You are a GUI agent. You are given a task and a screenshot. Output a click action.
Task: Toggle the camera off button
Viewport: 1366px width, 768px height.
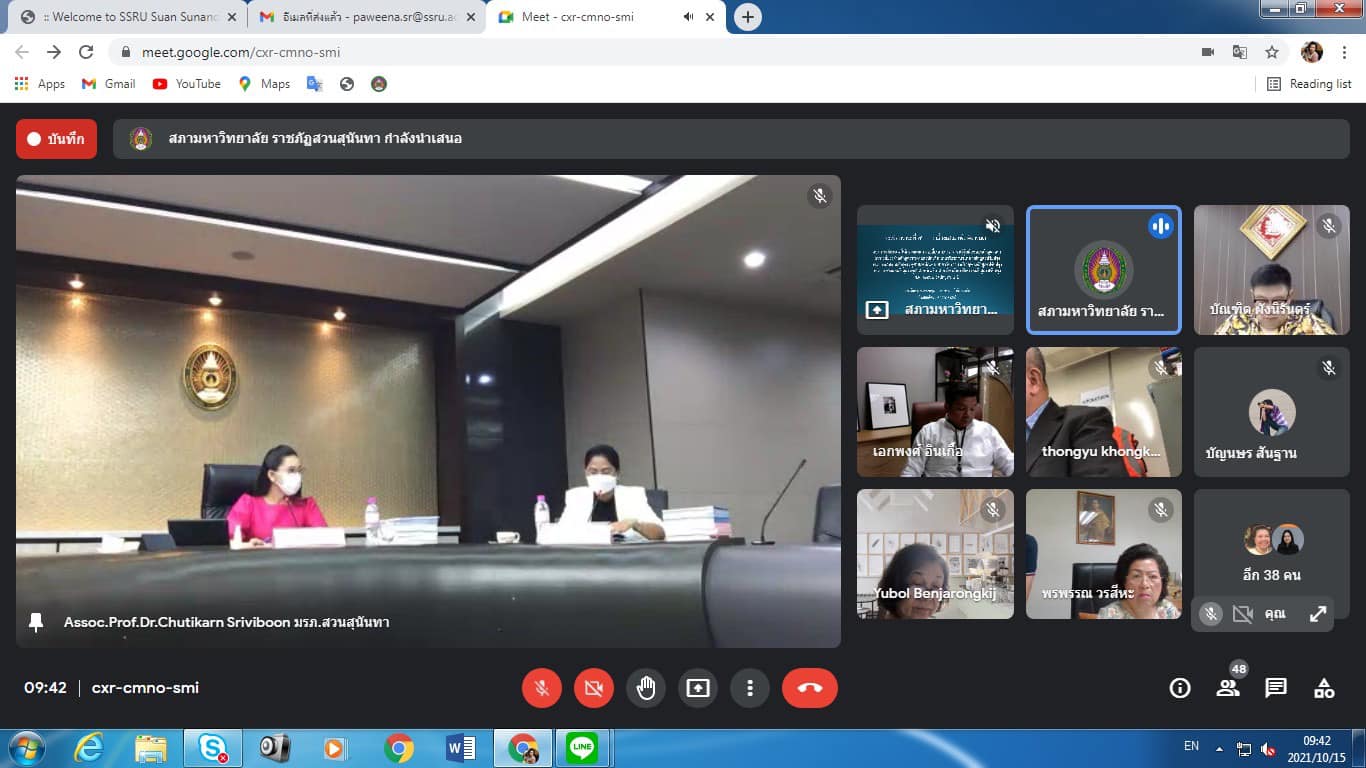coord(594,688)
